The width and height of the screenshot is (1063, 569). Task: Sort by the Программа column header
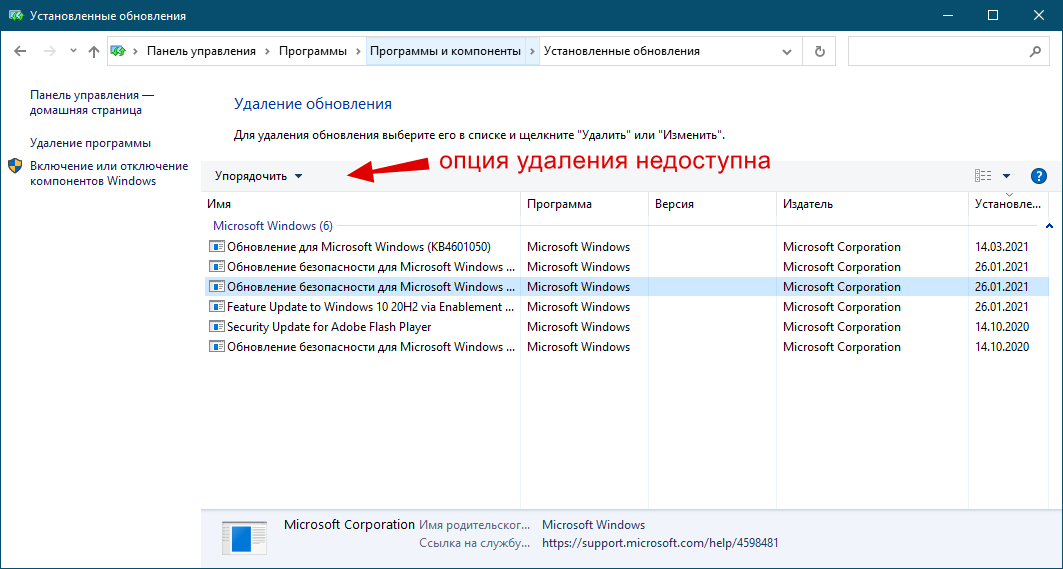(x=584, y=204)
